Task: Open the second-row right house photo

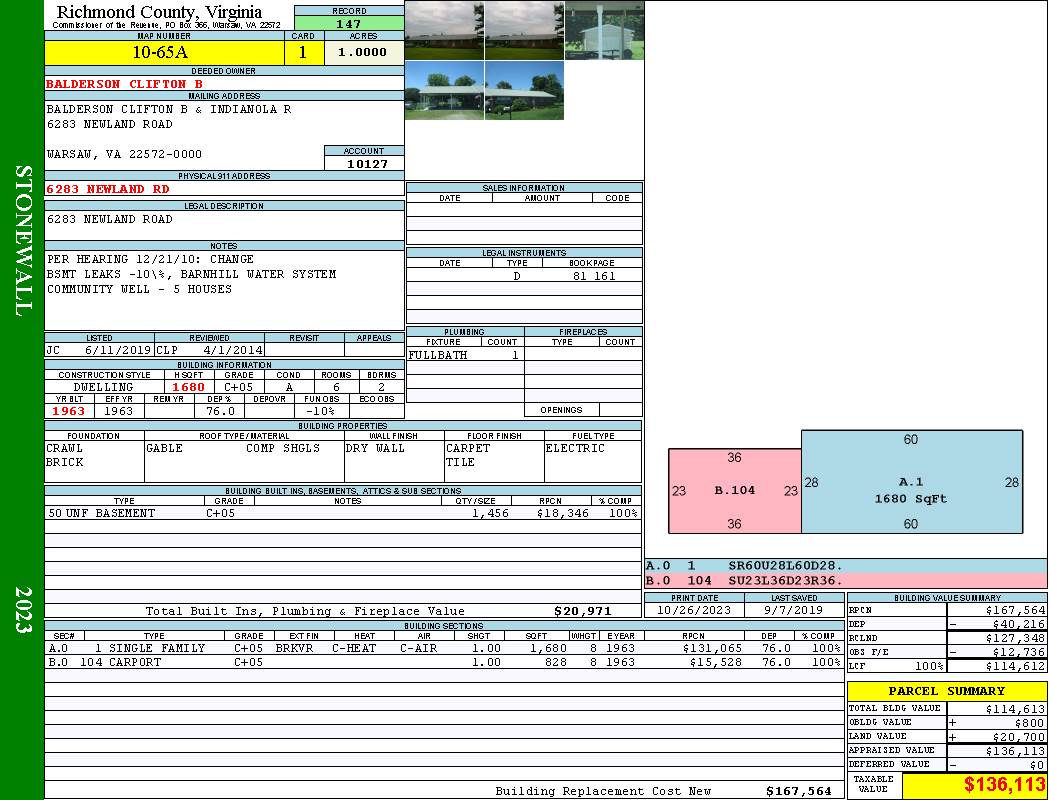Action: click(524, 90)
